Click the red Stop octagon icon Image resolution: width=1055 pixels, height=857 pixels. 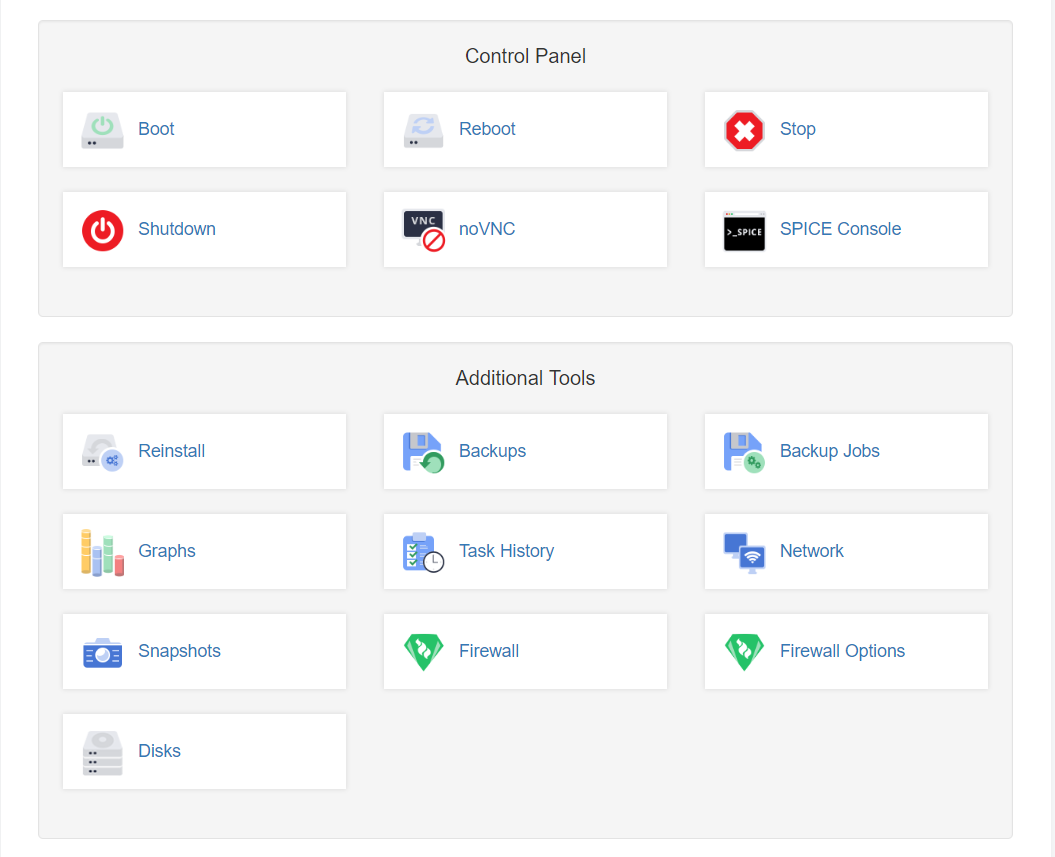coord(744,130)
